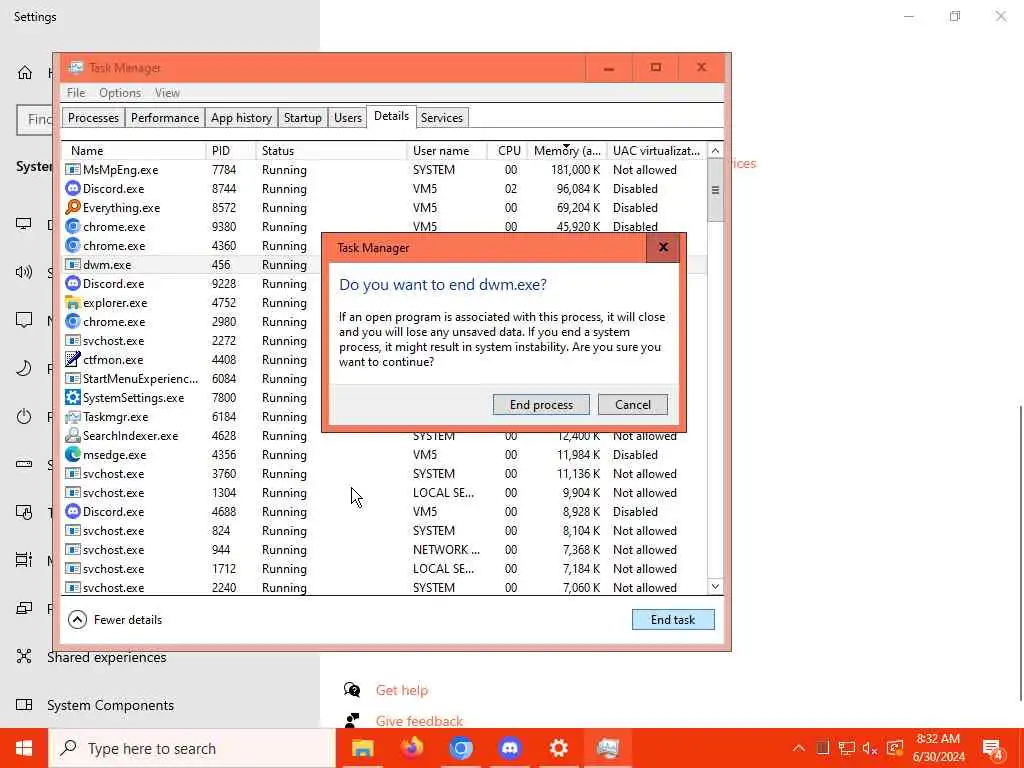Image resolution: width=1024 pixels, height=768 pixels.
Task: Select svchost.exe row with PID 1304
Action: click(x=385, y=492)
